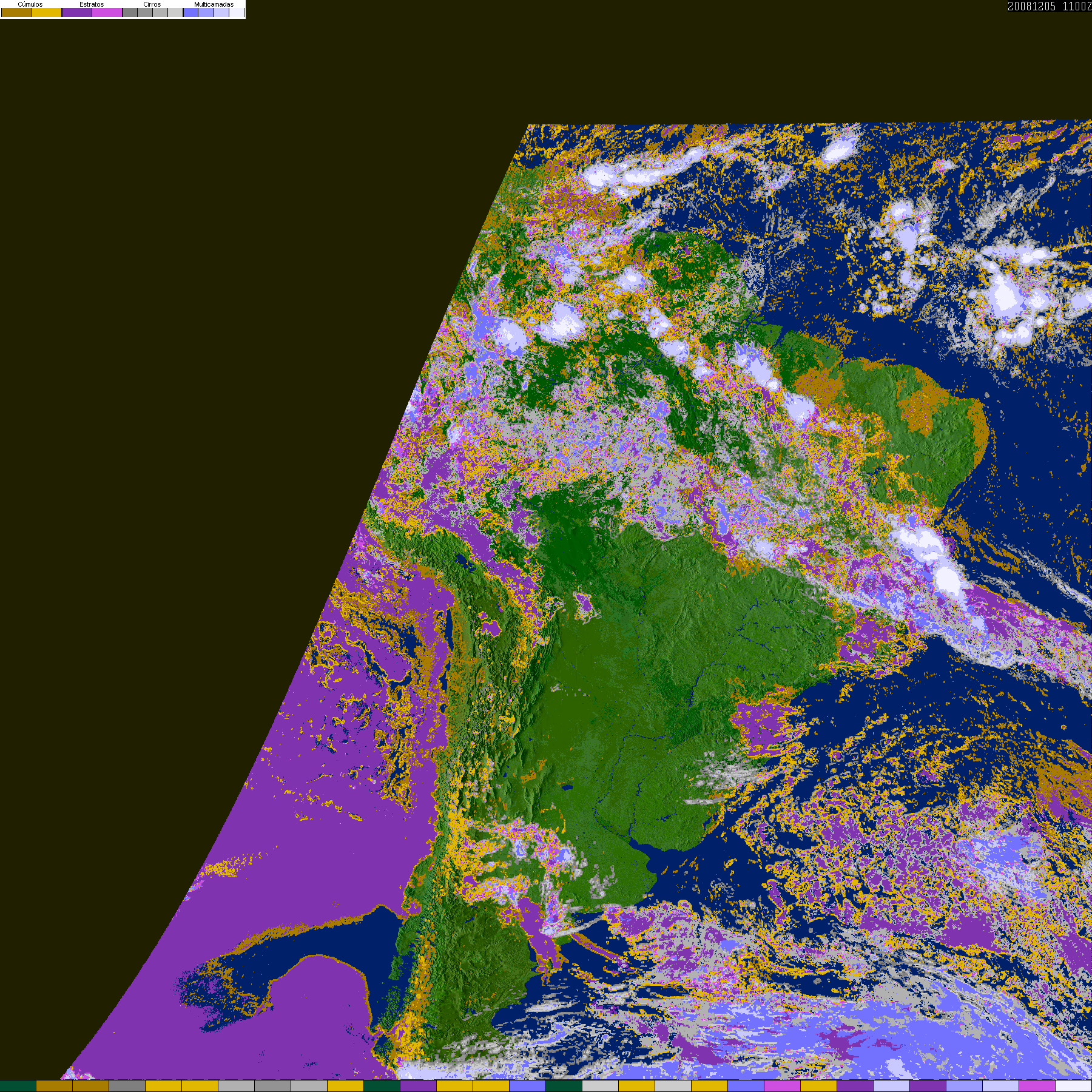Image resolution: width=1092 pixels, height=1092 pixels.
Task: Click the "Estratos" legend label
Action: tap(92, 4)
